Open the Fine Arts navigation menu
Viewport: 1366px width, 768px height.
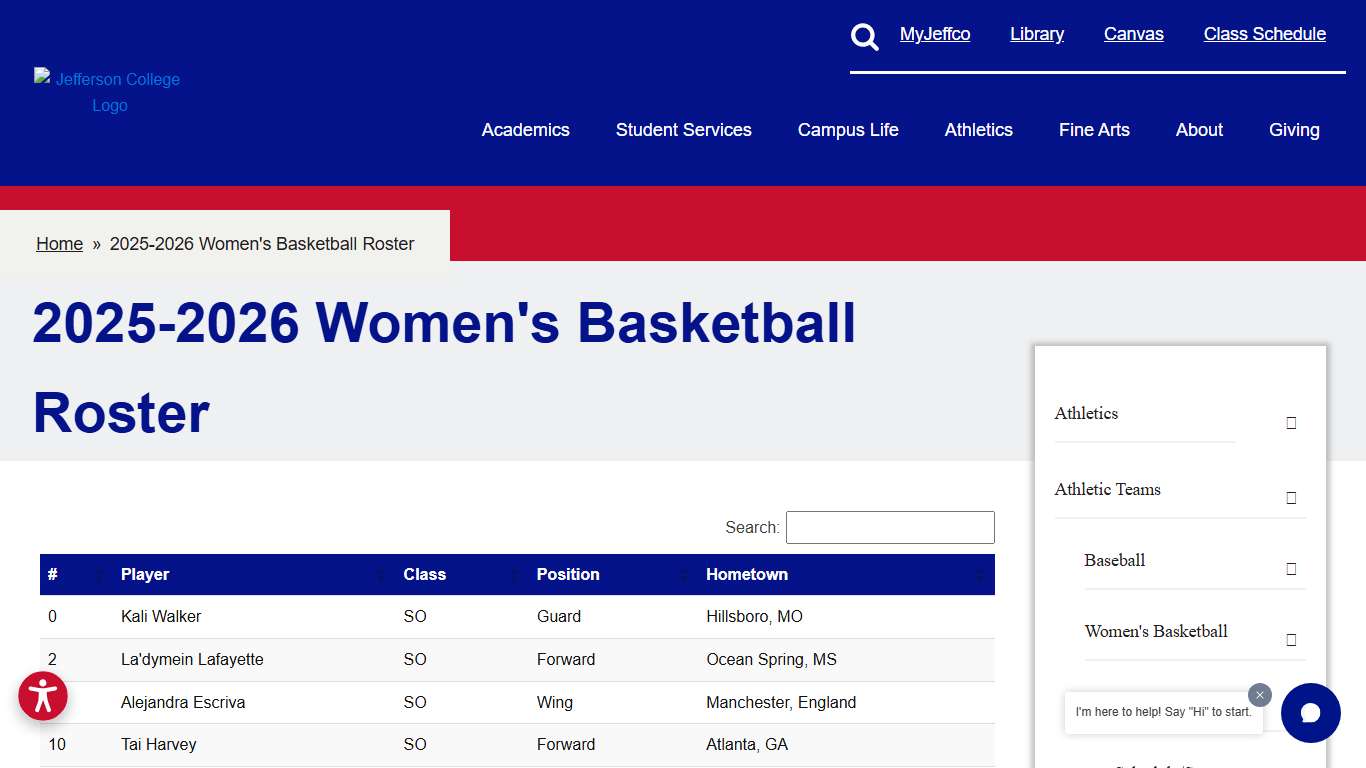[x=1094, y=129]
